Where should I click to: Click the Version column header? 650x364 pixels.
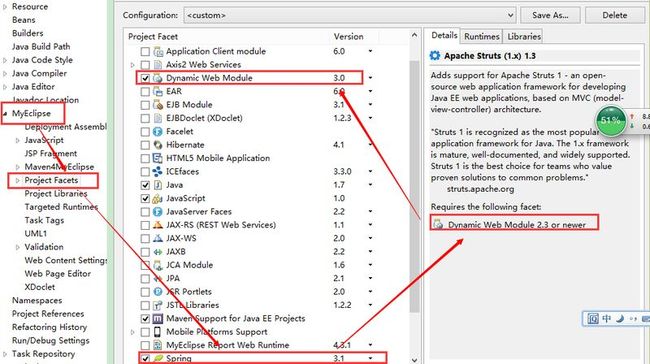[349, 36]
